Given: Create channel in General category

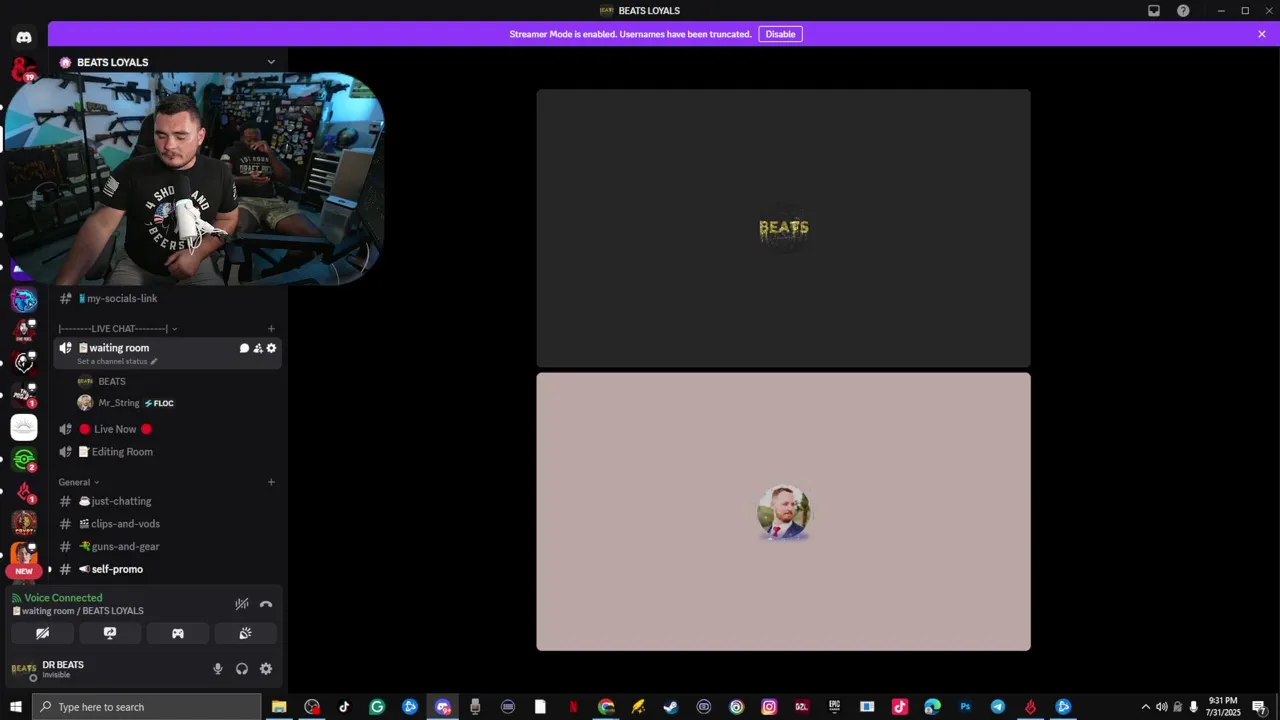Looking at the screenshot, I should pyautogui.click(x=271, y=482).
